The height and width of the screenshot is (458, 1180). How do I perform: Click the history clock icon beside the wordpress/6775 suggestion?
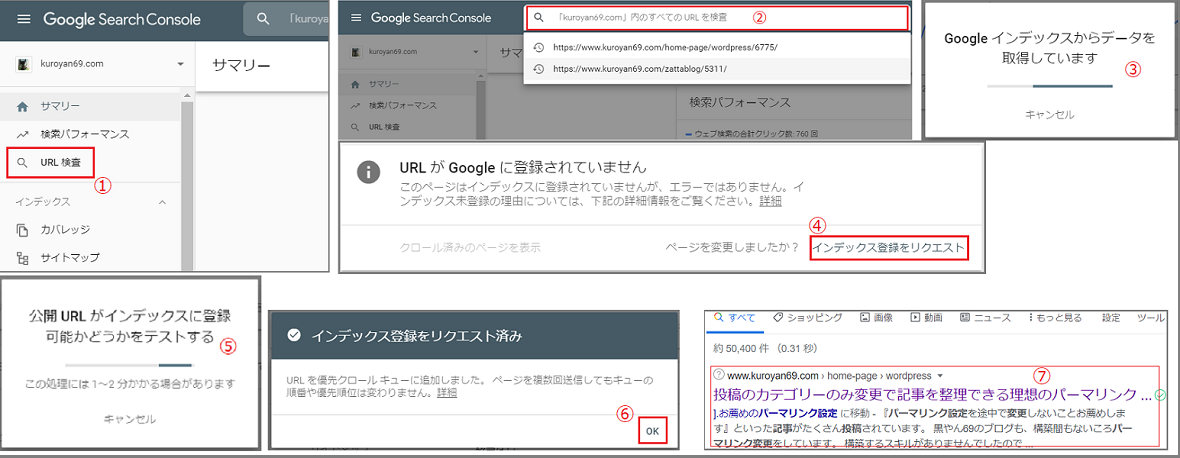pyautogui.click(x=538, y=47)
